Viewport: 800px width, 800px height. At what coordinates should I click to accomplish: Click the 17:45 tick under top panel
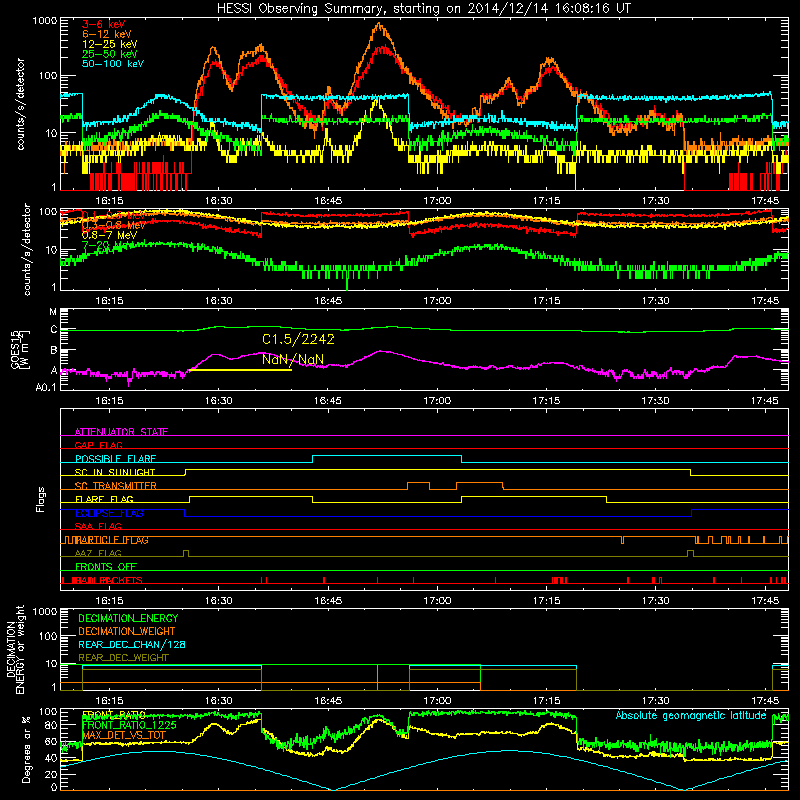click(x=764, y=201)
